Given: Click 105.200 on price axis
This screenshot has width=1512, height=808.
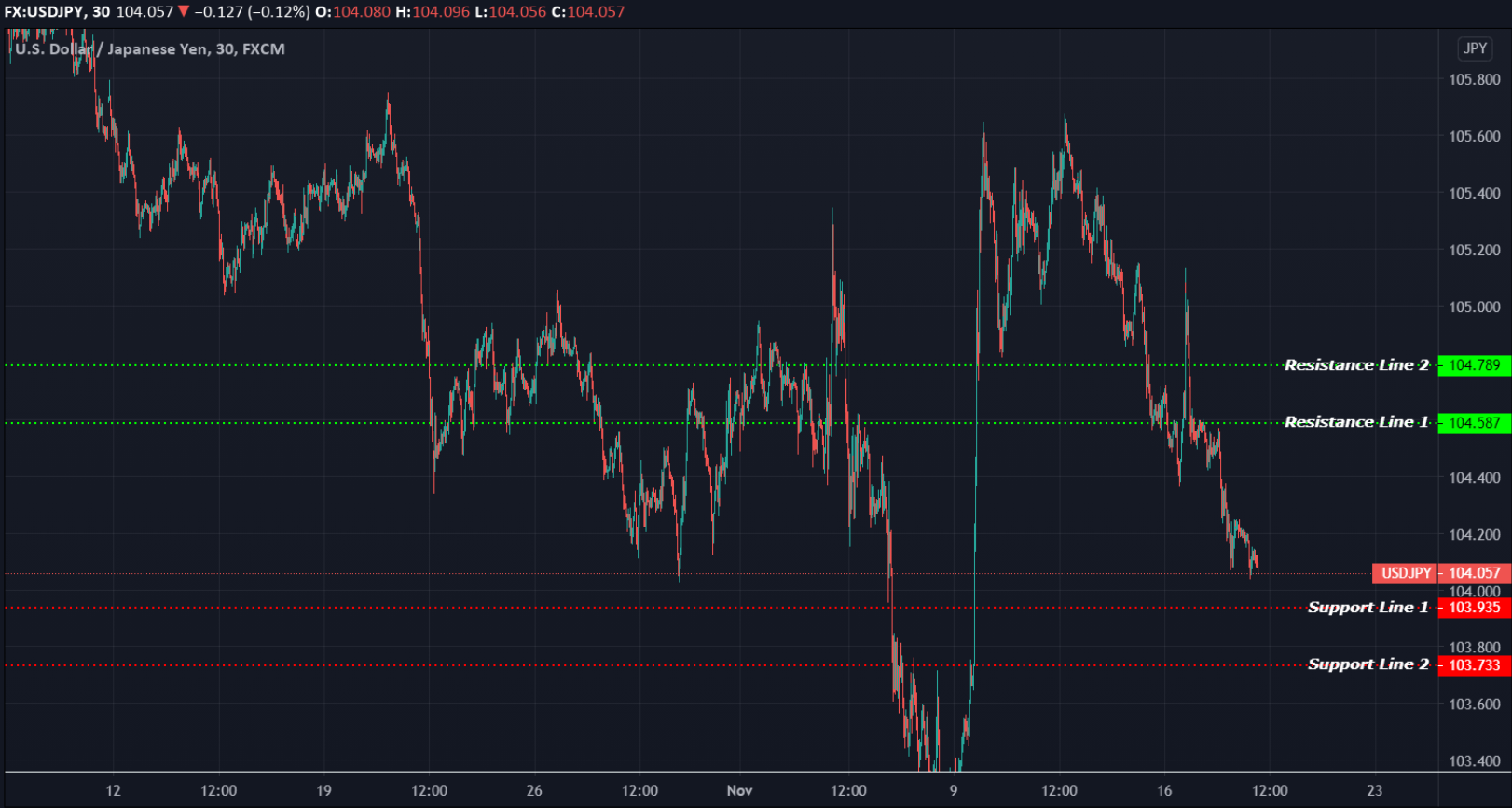Looking at the screenshot, I should click(1475, 250).
